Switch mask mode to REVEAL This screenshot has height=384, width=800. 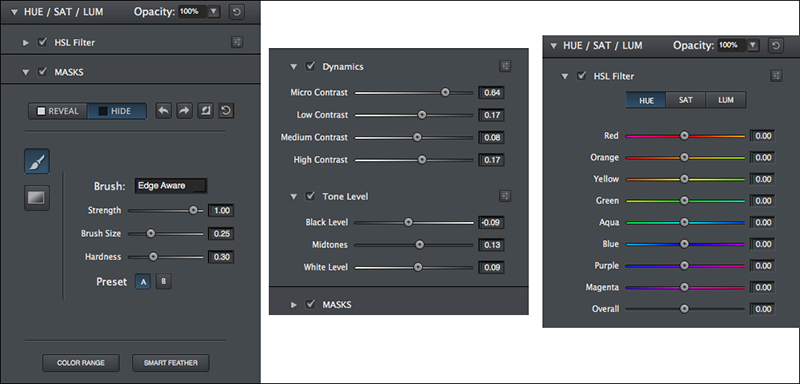pyautogui.click(x=58, y=111)
